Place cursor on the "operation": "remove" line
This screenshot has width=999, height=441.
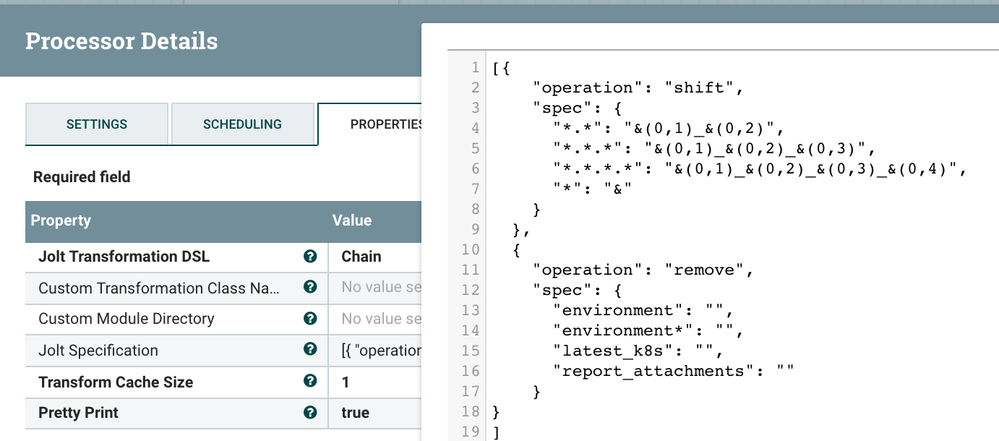tap(641, 270)
